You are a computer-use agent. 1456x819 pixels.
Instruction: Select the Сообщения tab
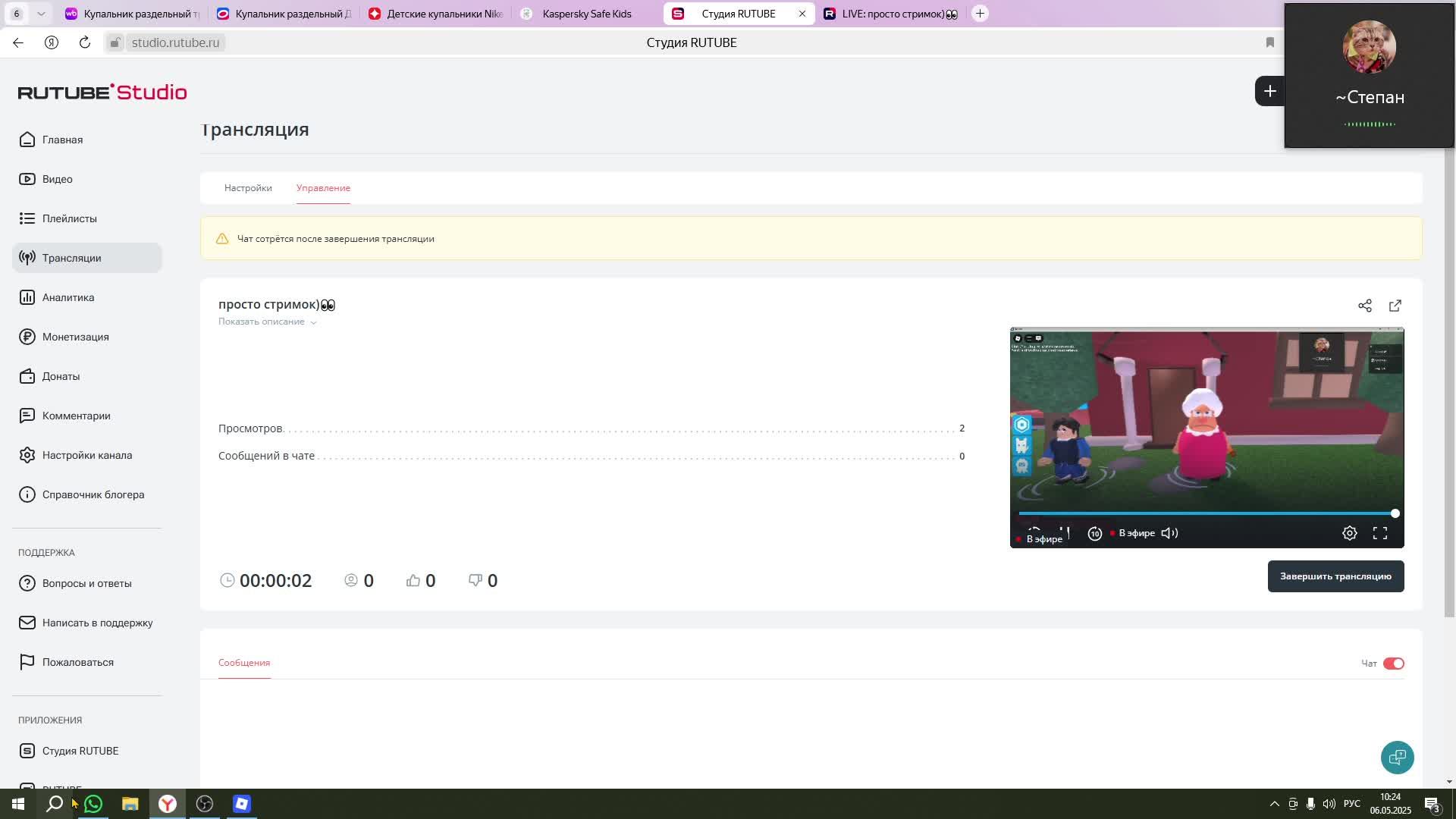pyautogui.click(x=244, y=662)
